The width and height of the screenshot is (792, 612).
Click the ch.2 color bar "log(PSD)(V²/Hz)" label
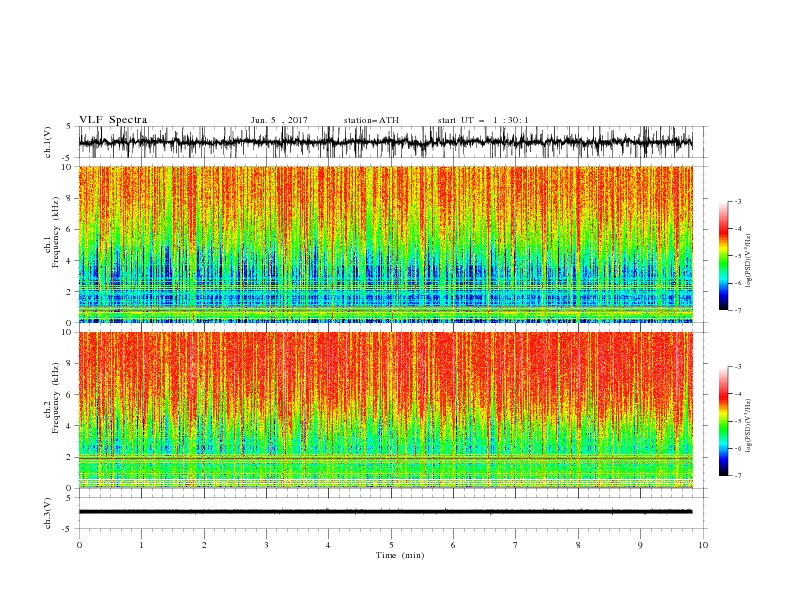(749, 426)
